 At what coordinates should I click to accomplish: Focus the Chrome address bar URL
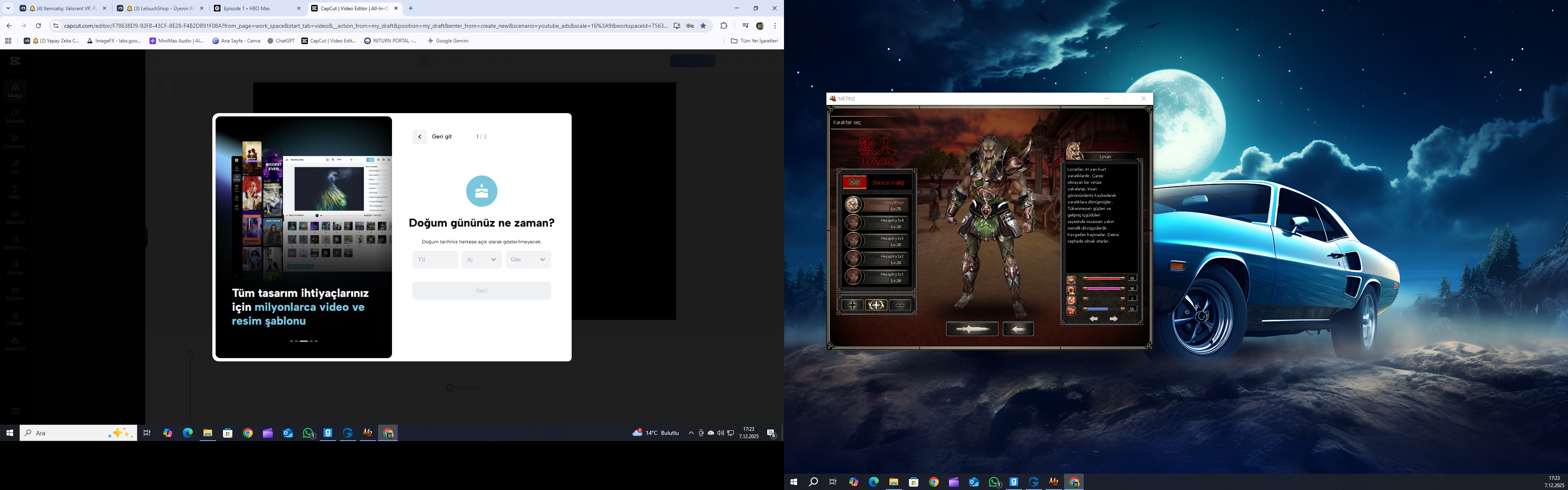[x=365, y=26]
